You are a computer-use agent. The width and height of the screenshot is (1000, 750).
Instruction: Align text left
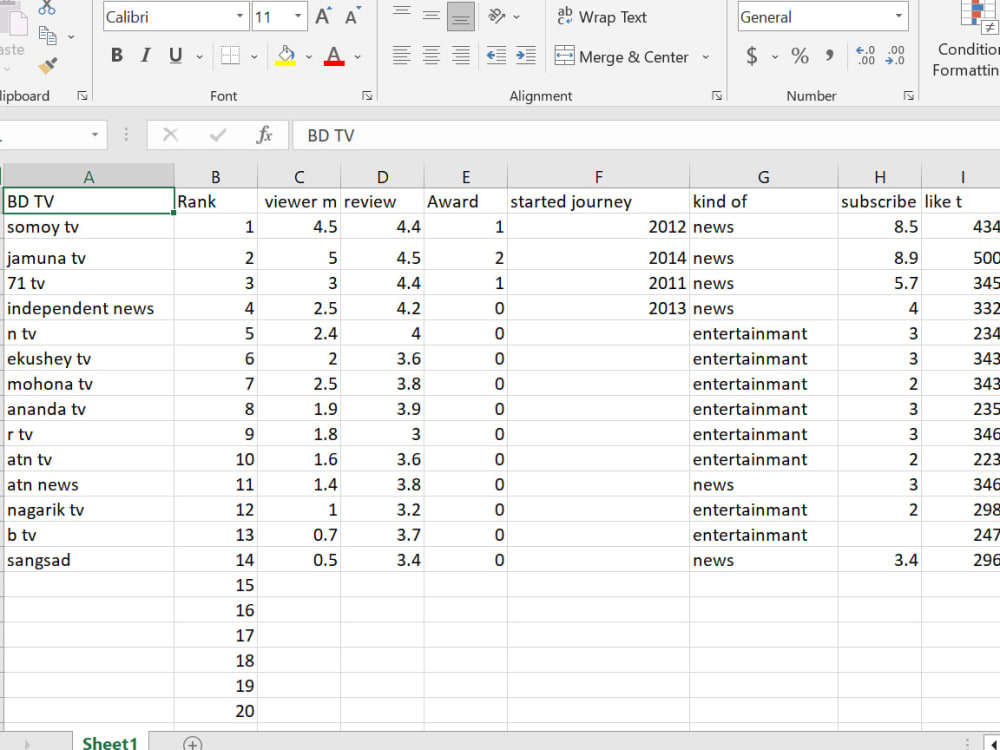[401, 56]
